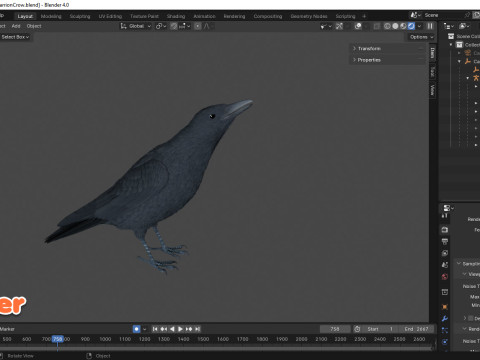Viewport: 480px width, 360px height.
Task: Open the Output properties tab
Action: 445,241
